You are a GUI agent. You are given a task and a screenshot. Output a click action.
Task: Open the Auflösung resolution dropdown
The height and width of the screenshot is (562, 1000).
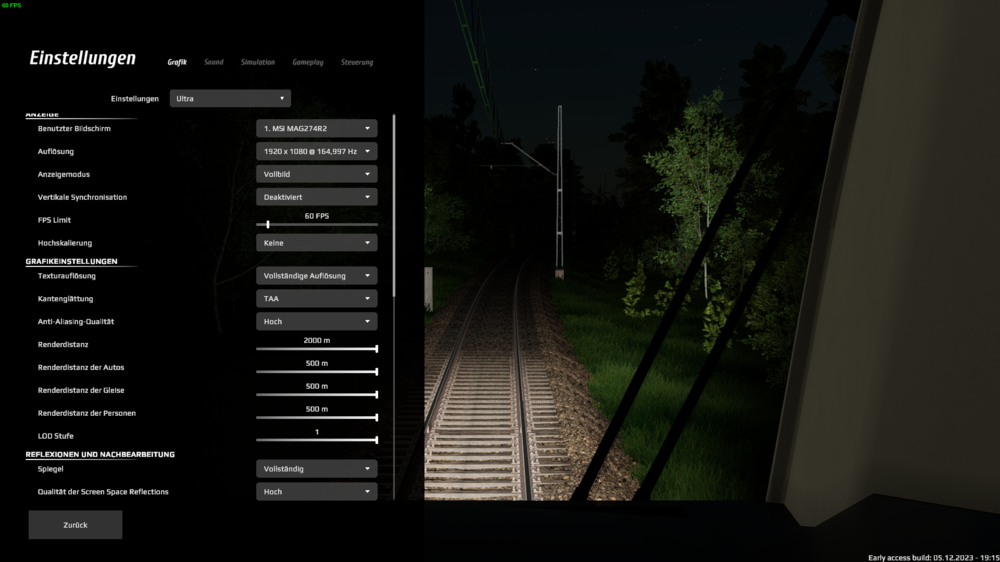tap(316, 151)
